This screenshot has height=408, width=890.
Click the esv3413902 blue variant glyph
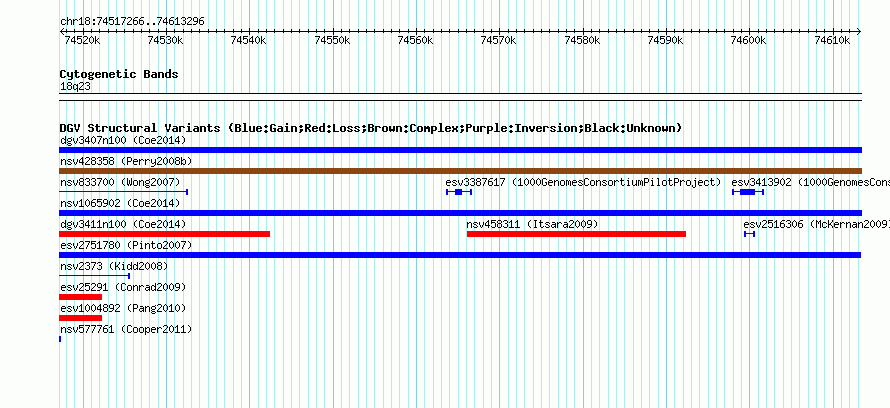(x=748, y=192)
